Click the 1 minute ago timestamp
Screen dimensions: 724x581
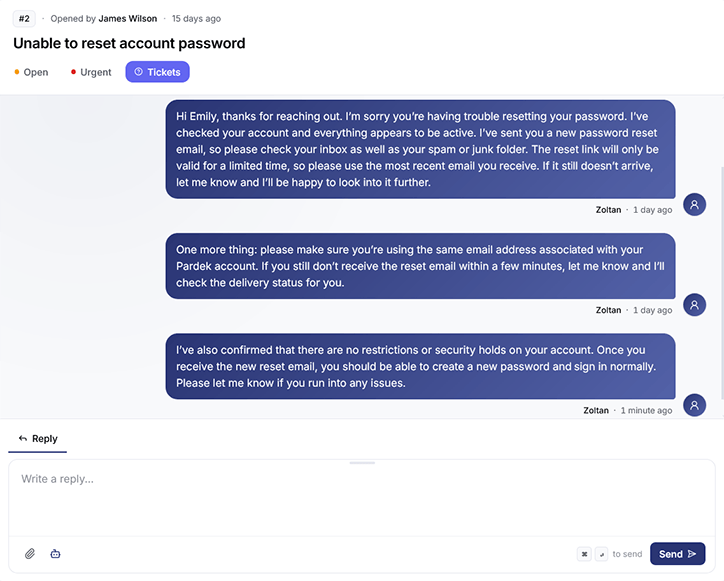coord(646,411)
